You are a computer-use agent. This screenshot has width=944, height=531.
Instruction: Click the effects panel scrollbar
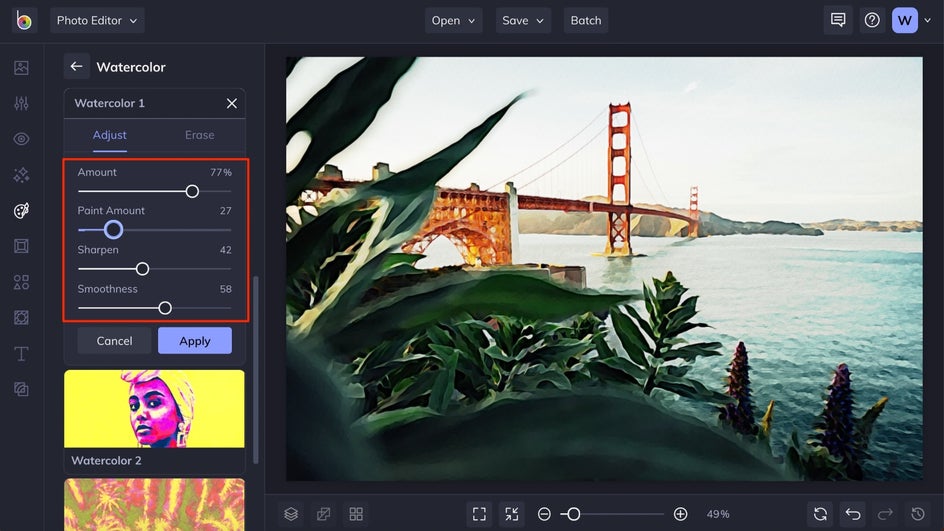point(256,370)
